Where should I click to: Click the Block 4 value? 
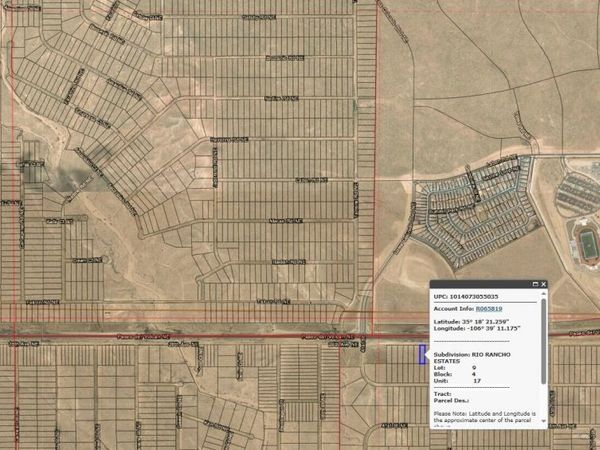click(x=474, y=374)
